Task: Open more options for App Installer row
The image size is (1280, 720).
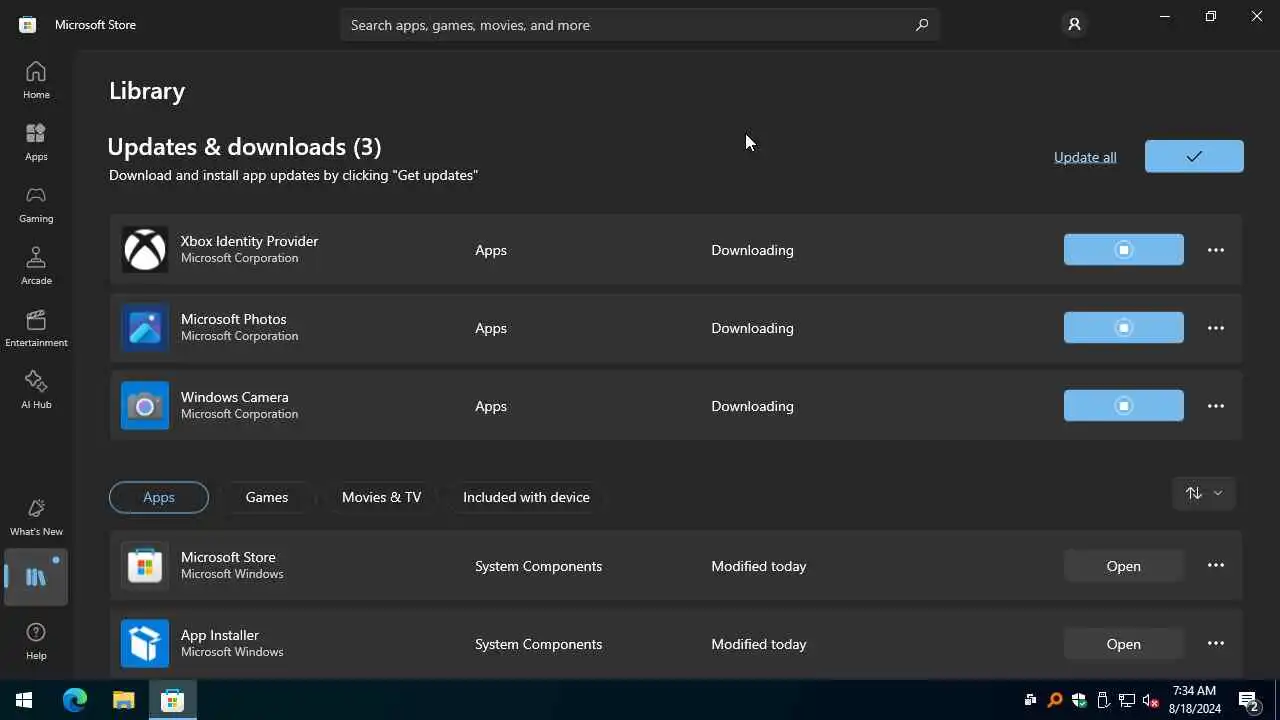Action: click(x=1215, y=643)
